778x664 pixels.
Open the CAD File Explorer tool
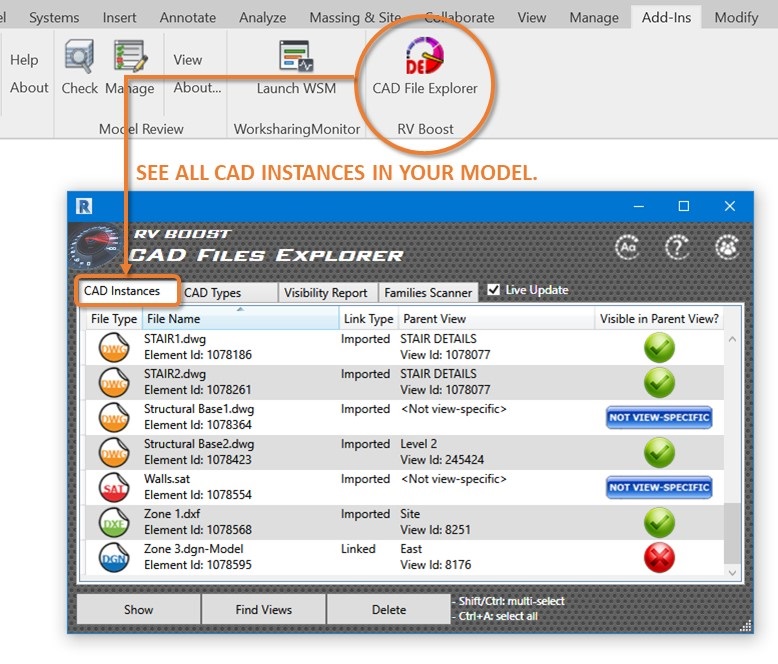(x=425, y=66)
